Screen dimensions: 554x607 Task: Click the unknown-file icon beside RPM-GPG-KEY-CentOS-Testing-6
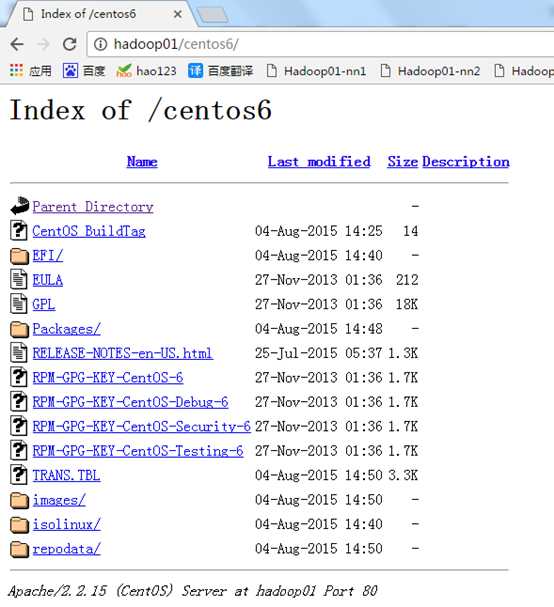(x=19, y=450)
